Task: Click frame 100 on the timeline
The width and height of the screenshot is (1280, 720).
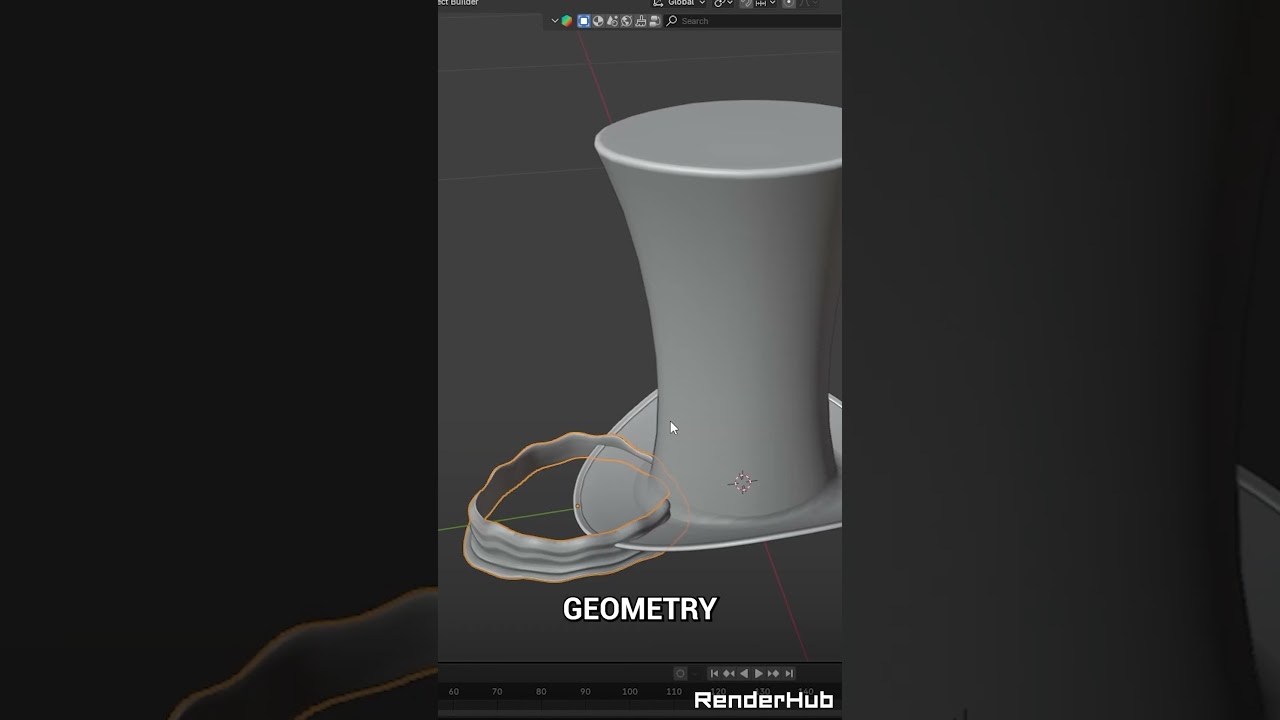Action: pyautogui.click(x=629, y=691)
